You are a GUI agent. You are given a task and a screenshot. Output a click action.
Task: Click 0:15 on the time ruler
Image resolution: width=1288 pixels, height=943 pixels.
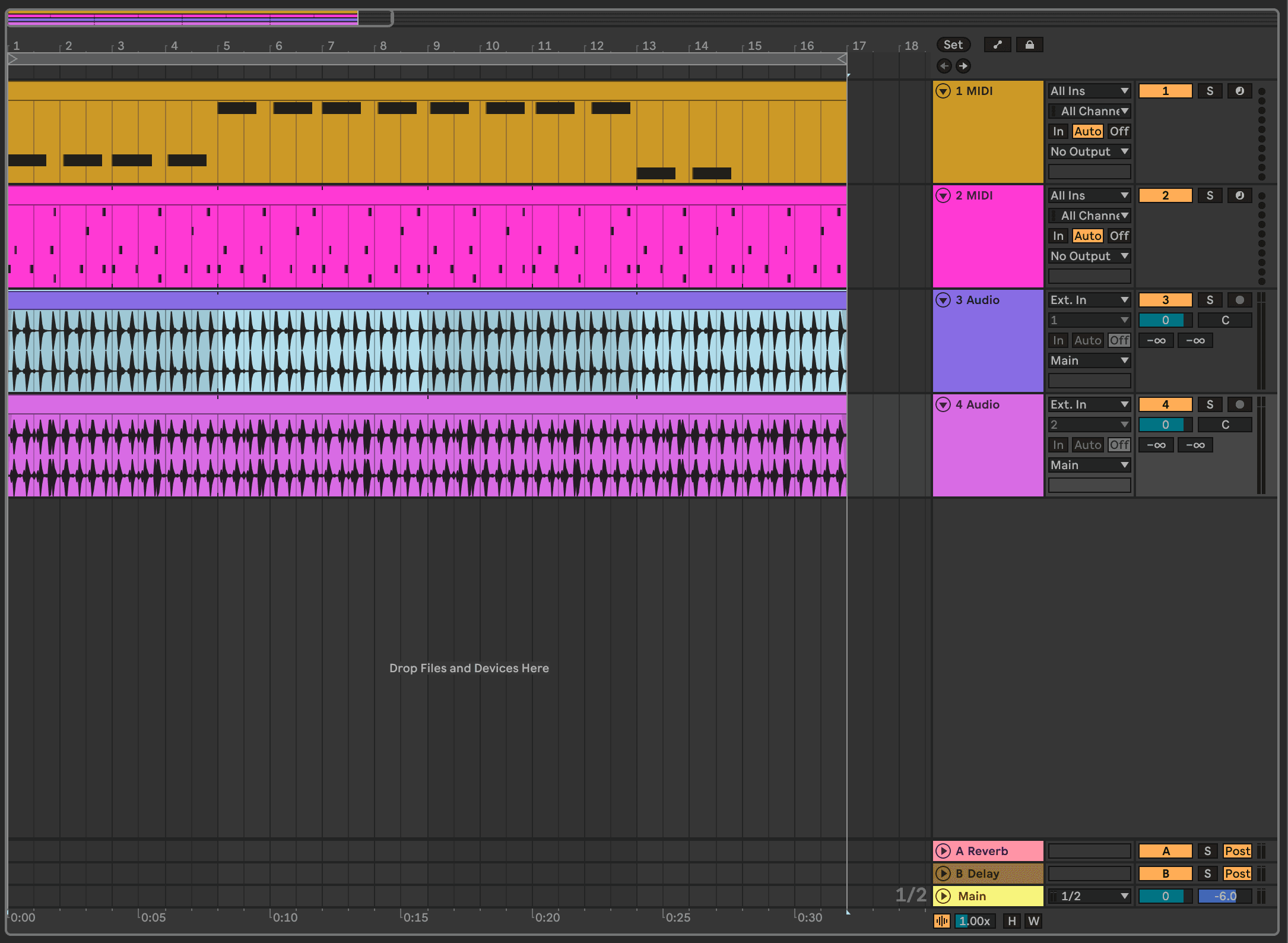(415, 917)
